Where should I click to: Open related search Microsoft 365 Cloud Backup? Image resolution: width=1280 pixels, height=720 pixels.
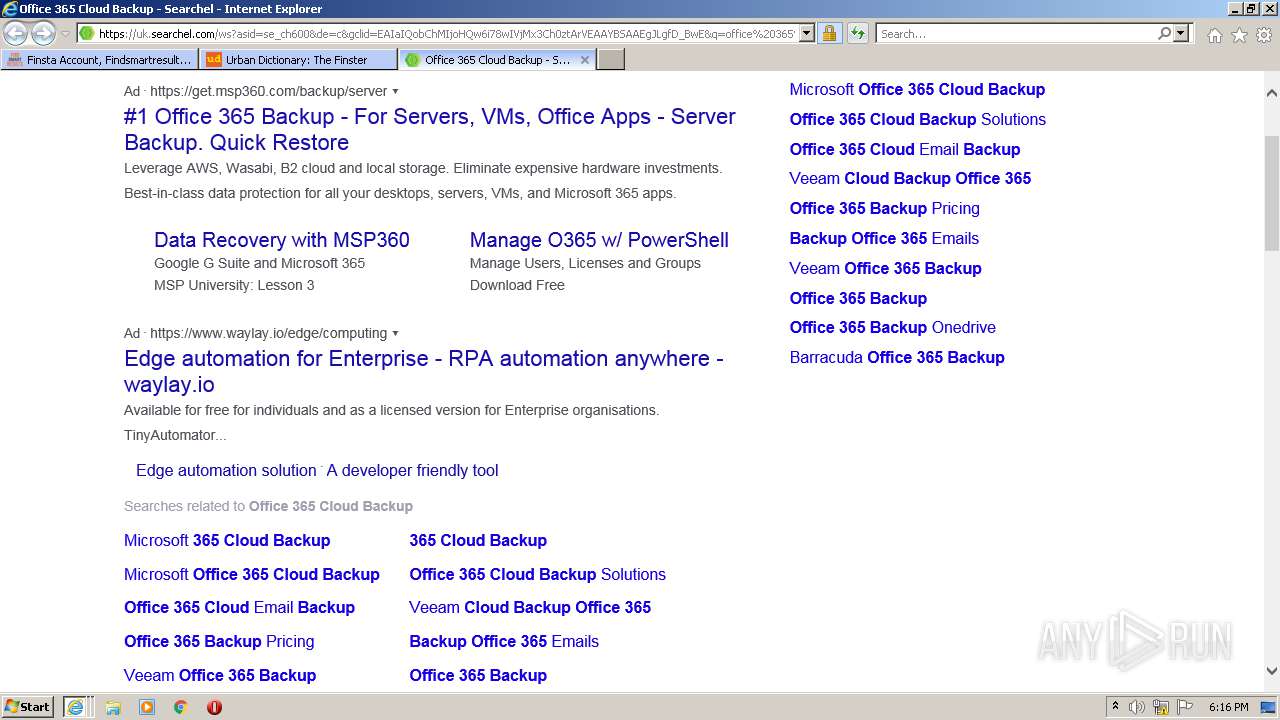[227, 540]
